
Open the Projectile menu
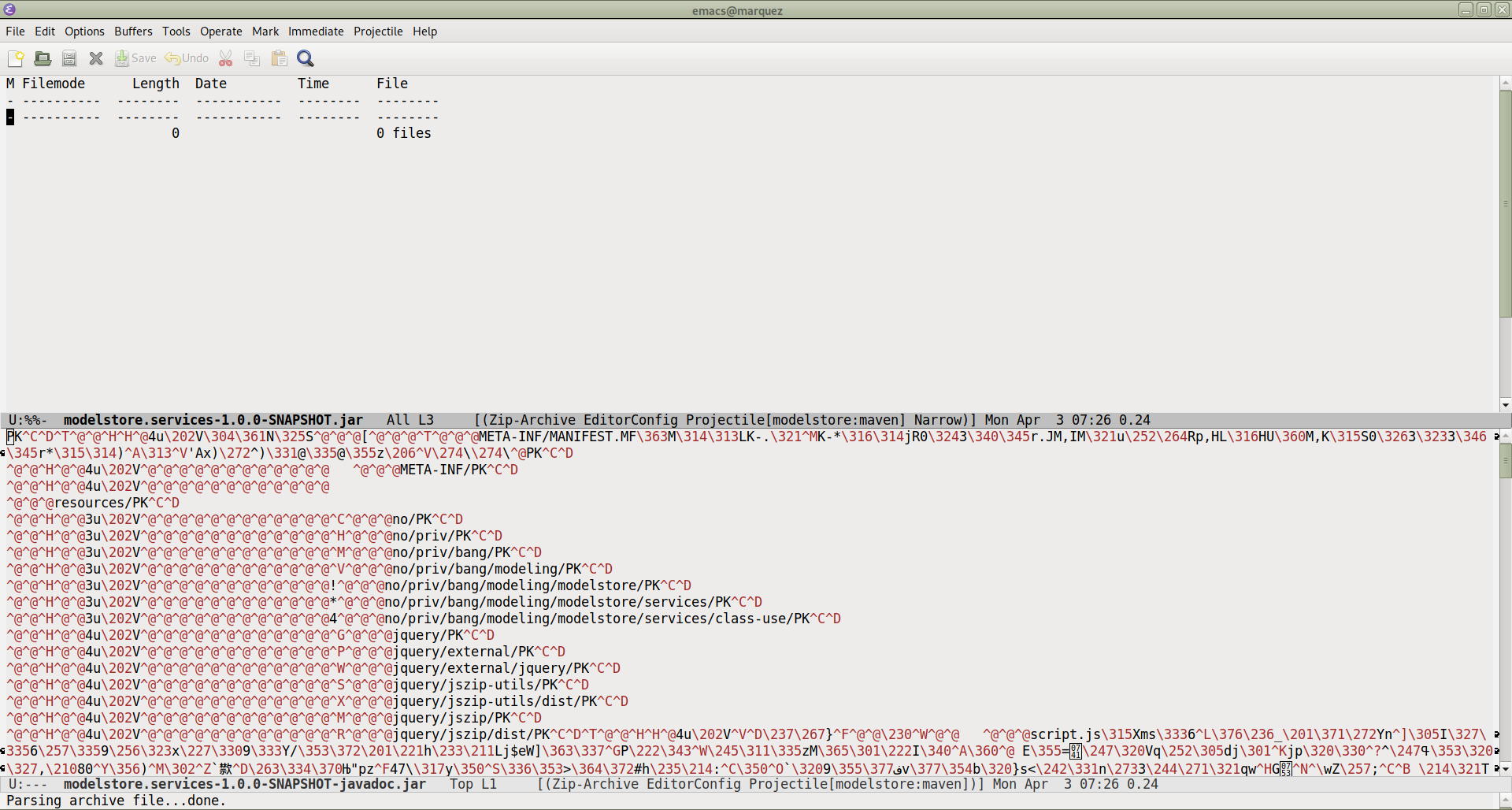click(x=378, y=31)
